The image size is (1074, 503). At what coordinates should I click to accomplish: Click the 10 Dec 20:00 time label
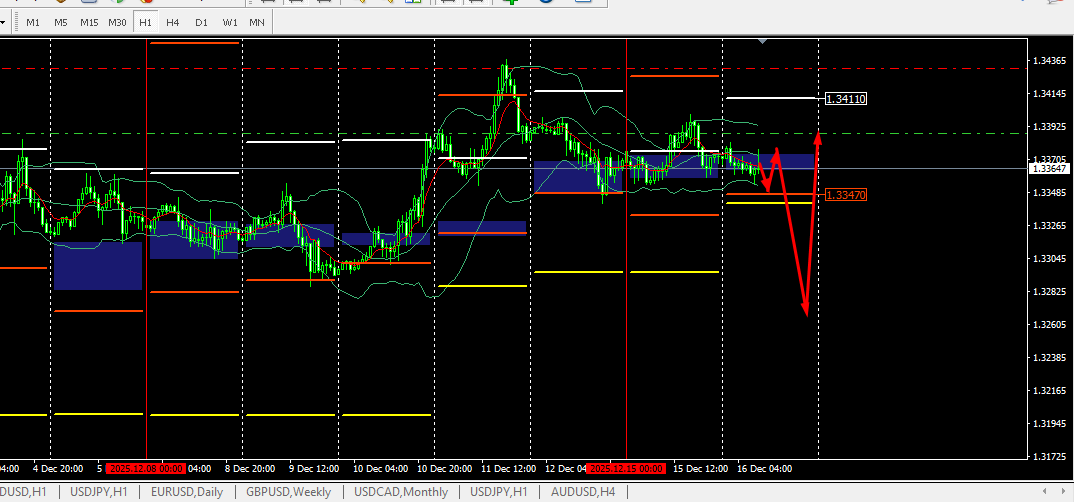(445, 469)
